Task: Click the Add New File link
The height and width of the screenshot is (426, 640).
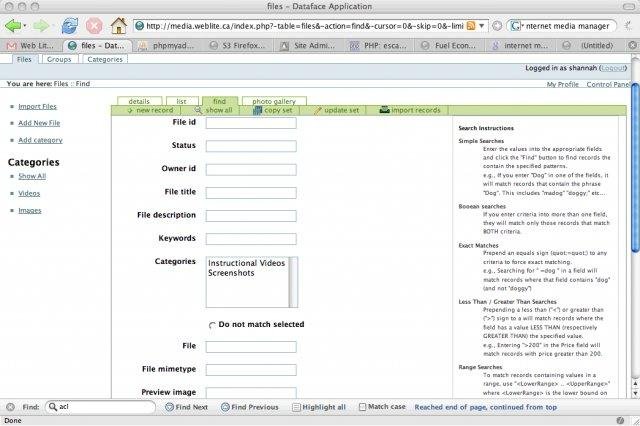Action: (39, 123)
